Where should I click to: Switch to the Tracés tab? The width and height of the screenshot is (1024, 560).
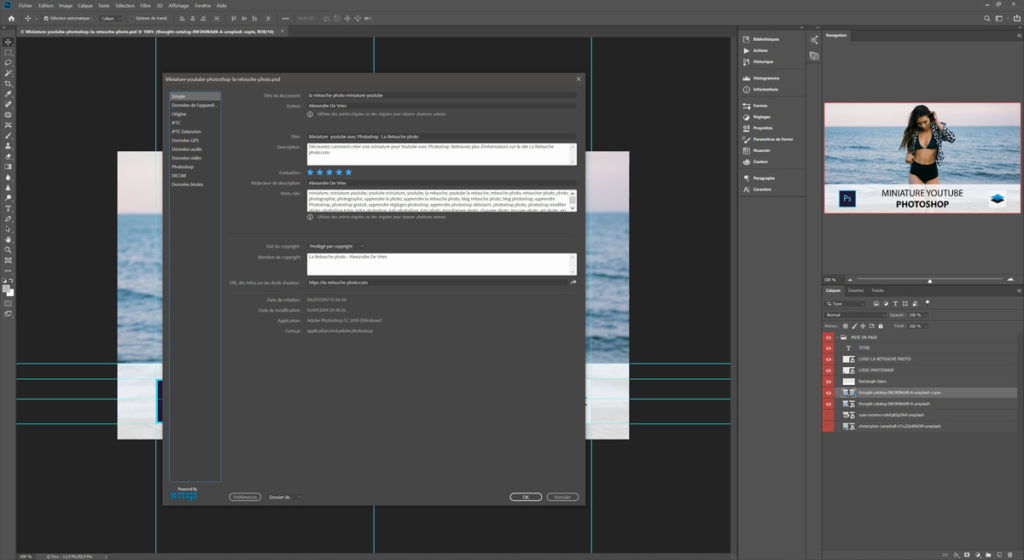point(878,290)
